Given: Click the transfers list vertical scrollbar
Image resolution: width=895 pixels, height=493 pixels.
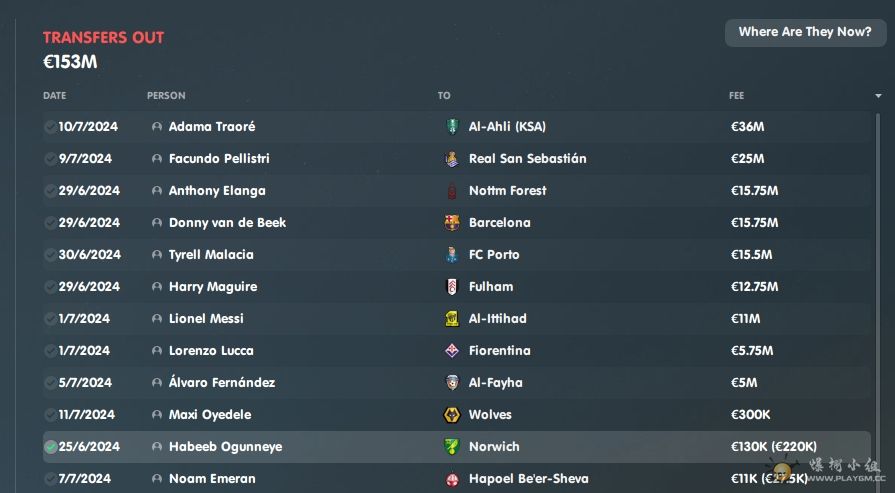Looking at the screenshot, I should click(878, 297).
